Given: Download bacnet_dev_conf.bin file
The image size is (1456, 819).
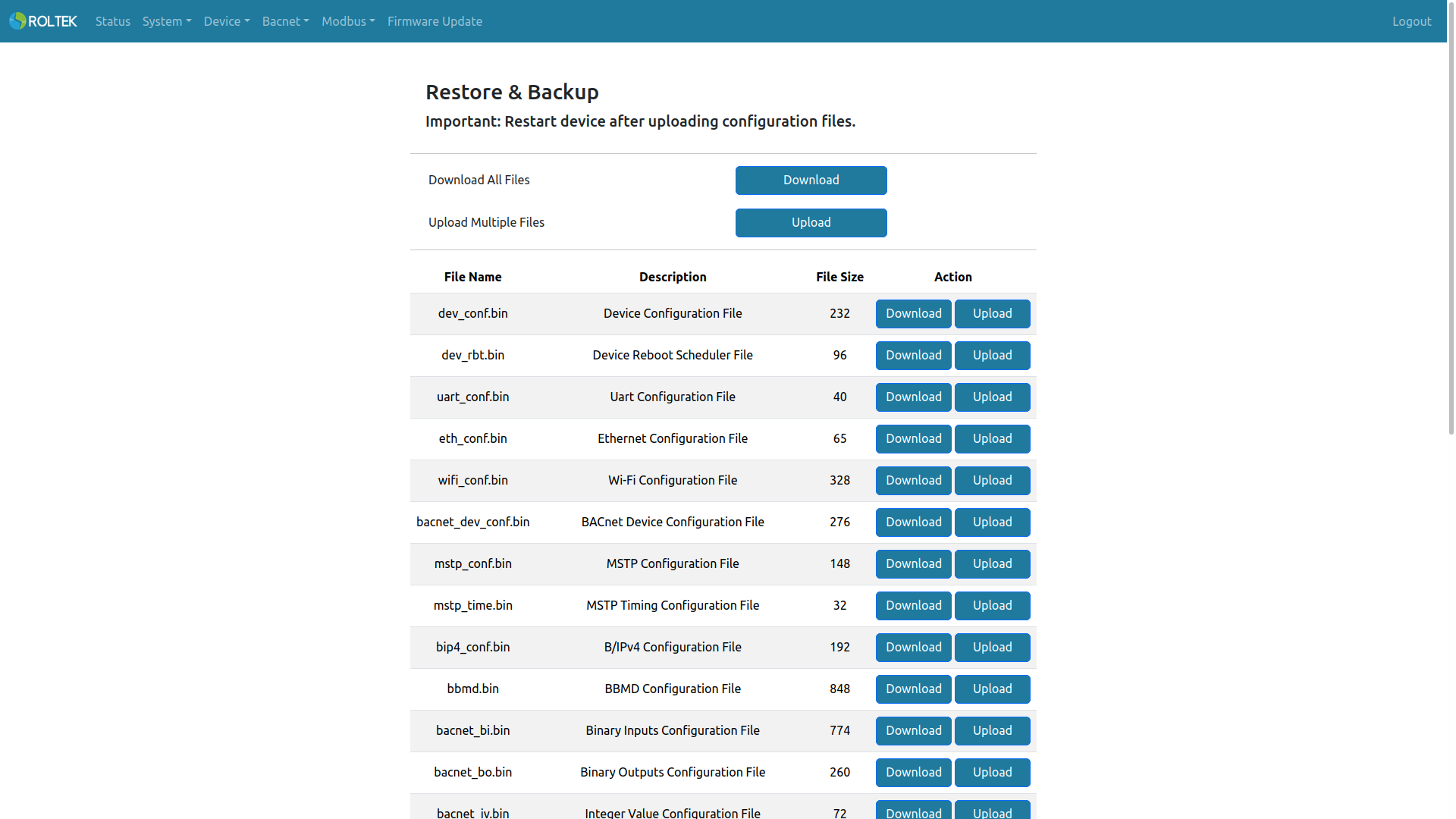Looking at the screenshot, I should (x=913, y=522).
